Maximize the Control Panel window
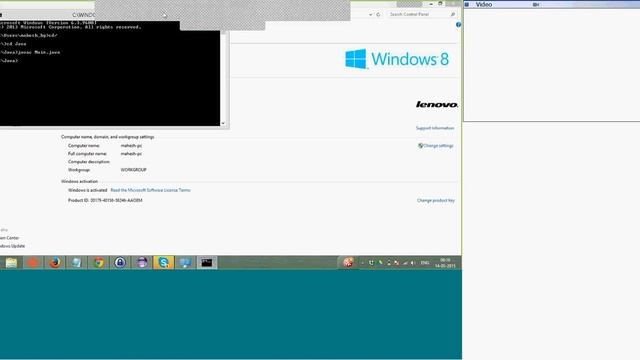 click(440, 4)
